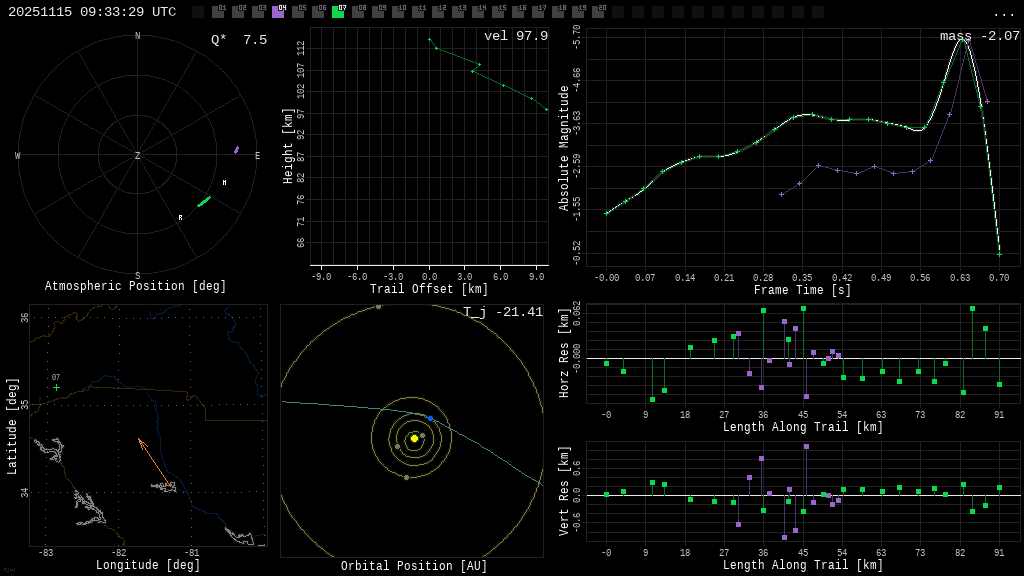Viewport: 1024px width, 576px height.
Task: Click the UTC timestamp in top bar
Action: 92,12
